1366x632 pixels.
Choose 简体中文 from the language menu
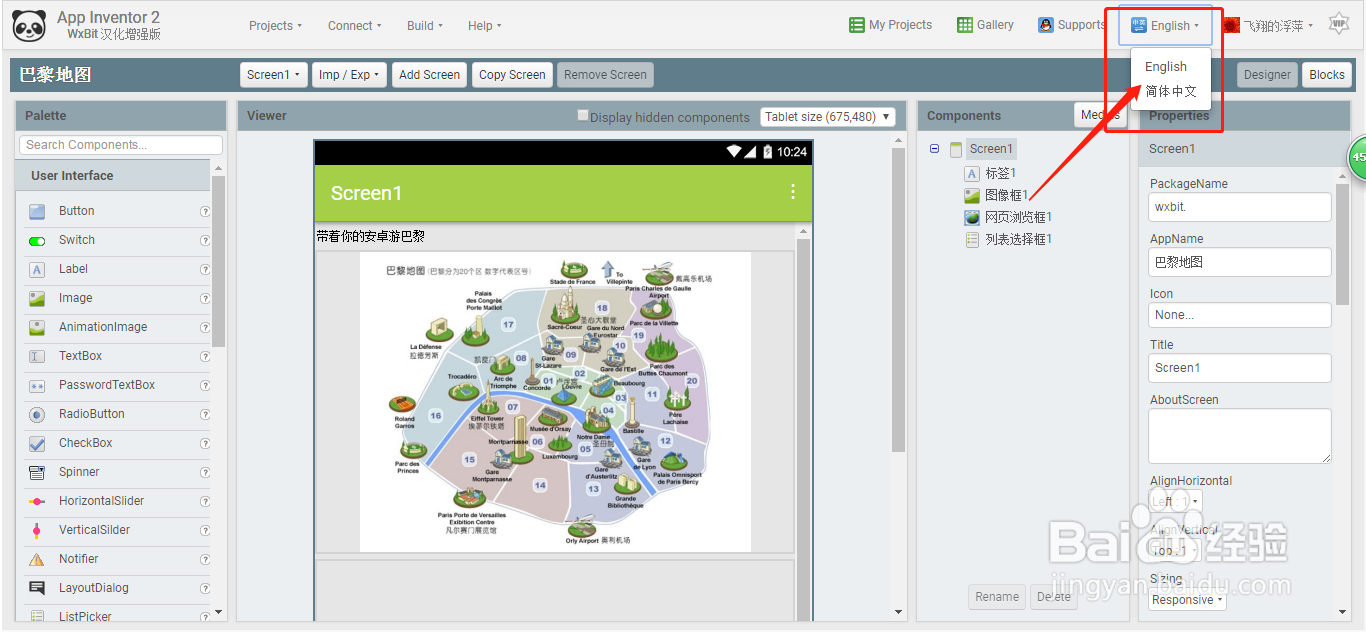pyautogui.click(x=1171, y=91)
